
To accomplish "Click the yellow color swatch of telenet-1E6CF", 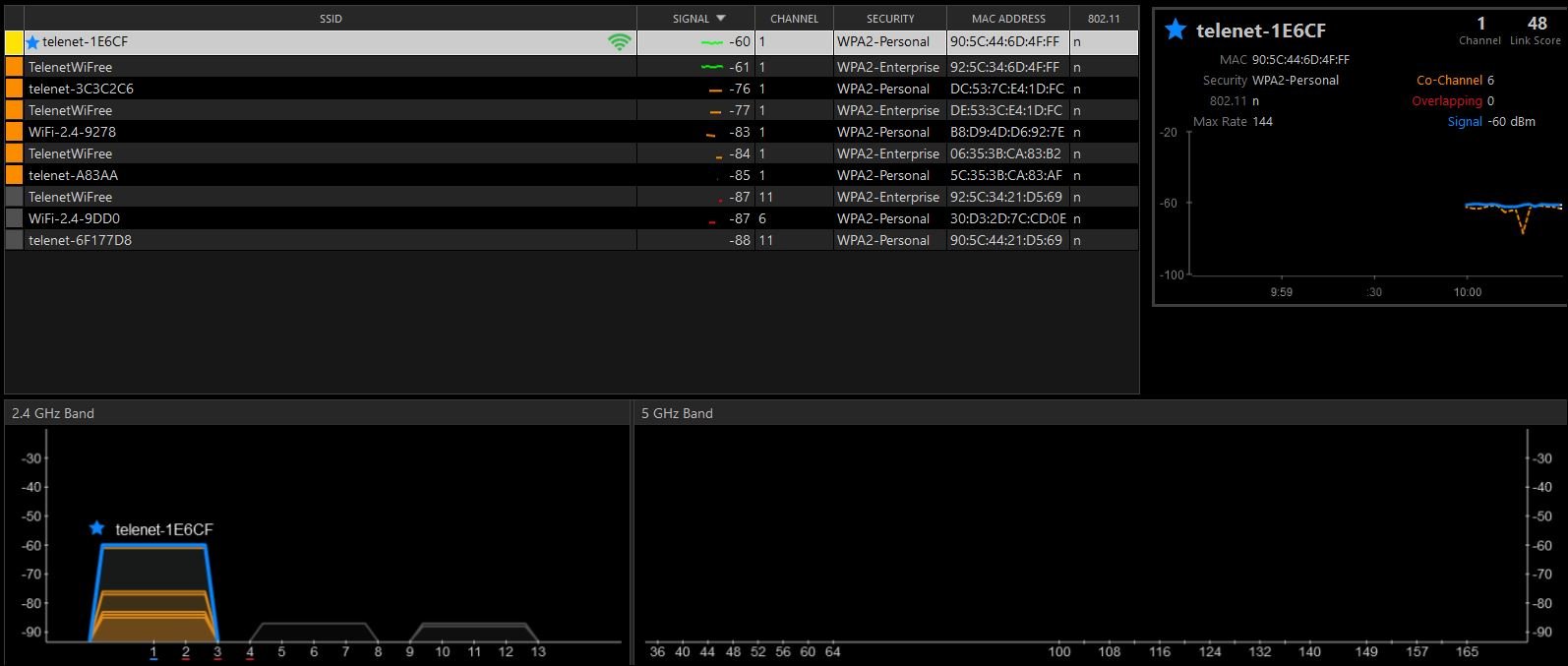I will tap(14, 42).
